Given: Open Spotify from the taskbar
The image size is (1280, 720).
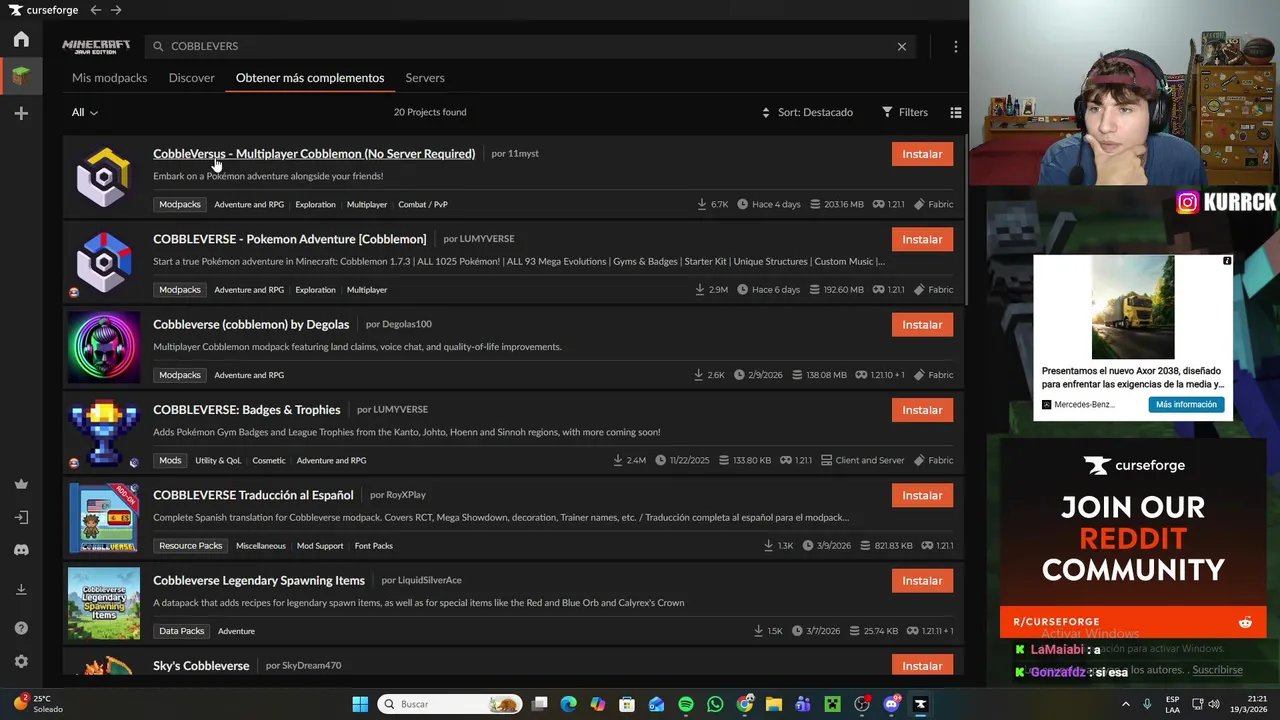Looking at the screenshot, I should [686, 704].
